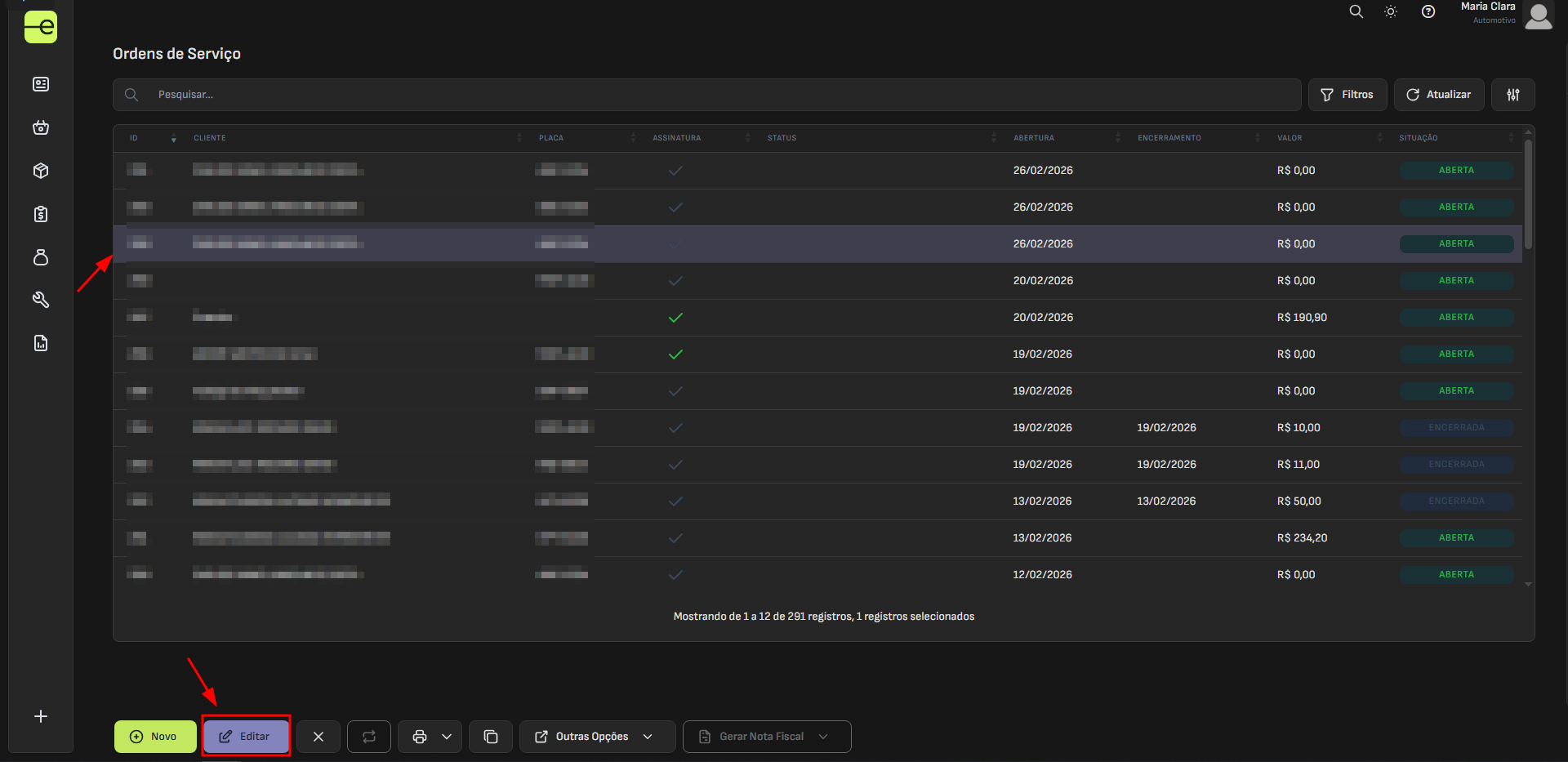The width and height of the screenshot is (1568, 762).
Task: Click the Pesquisar search field
Action: pyautogui.click(x=719, y=95)
